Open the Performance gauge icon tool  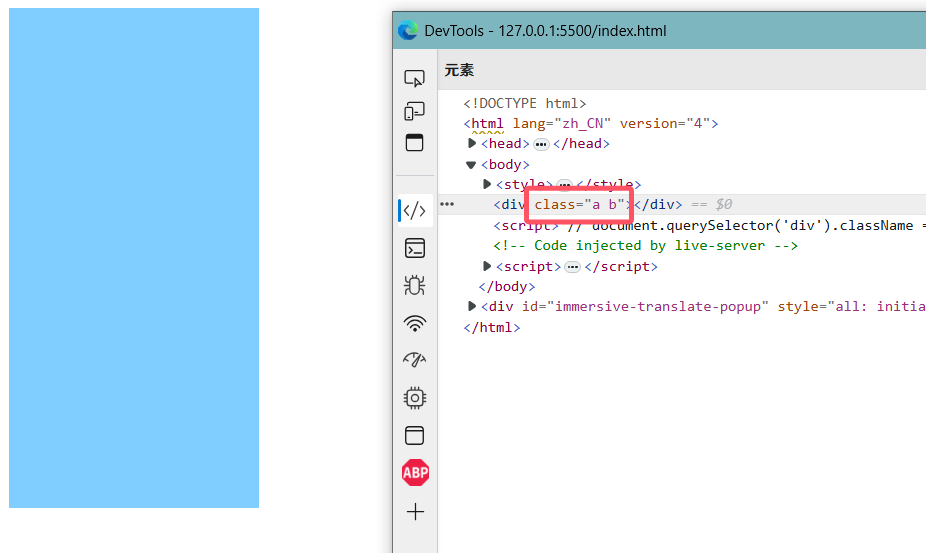click(414, 360)
